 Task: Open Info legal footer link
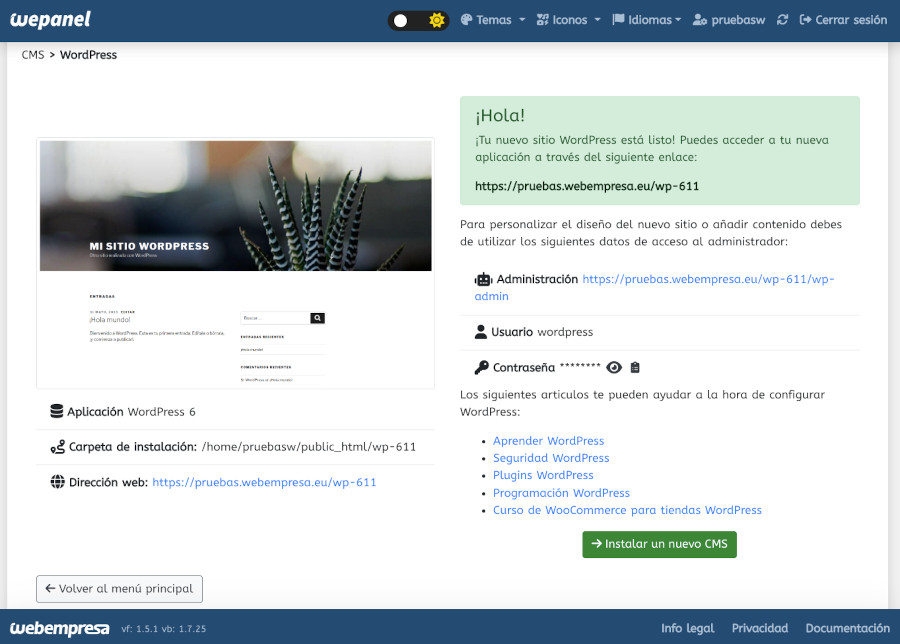coord(688,628)
